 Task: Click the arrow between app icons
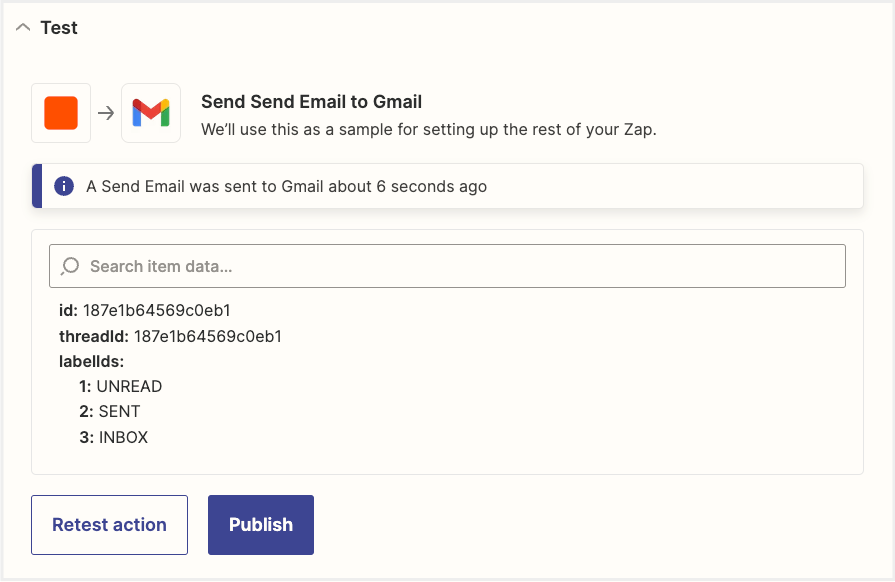tap(106, 113)
